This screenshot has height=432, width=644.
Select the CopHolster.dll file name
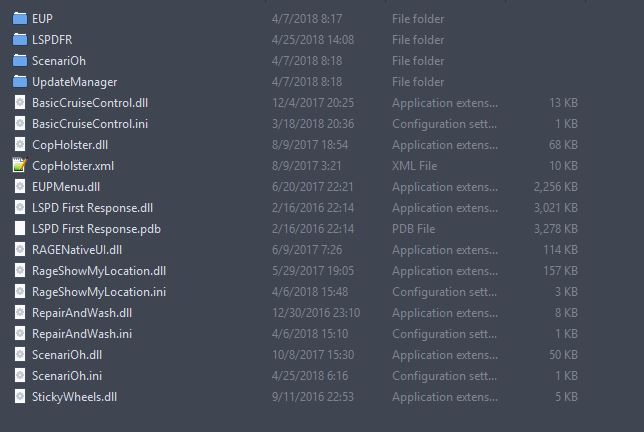(69, 144)
